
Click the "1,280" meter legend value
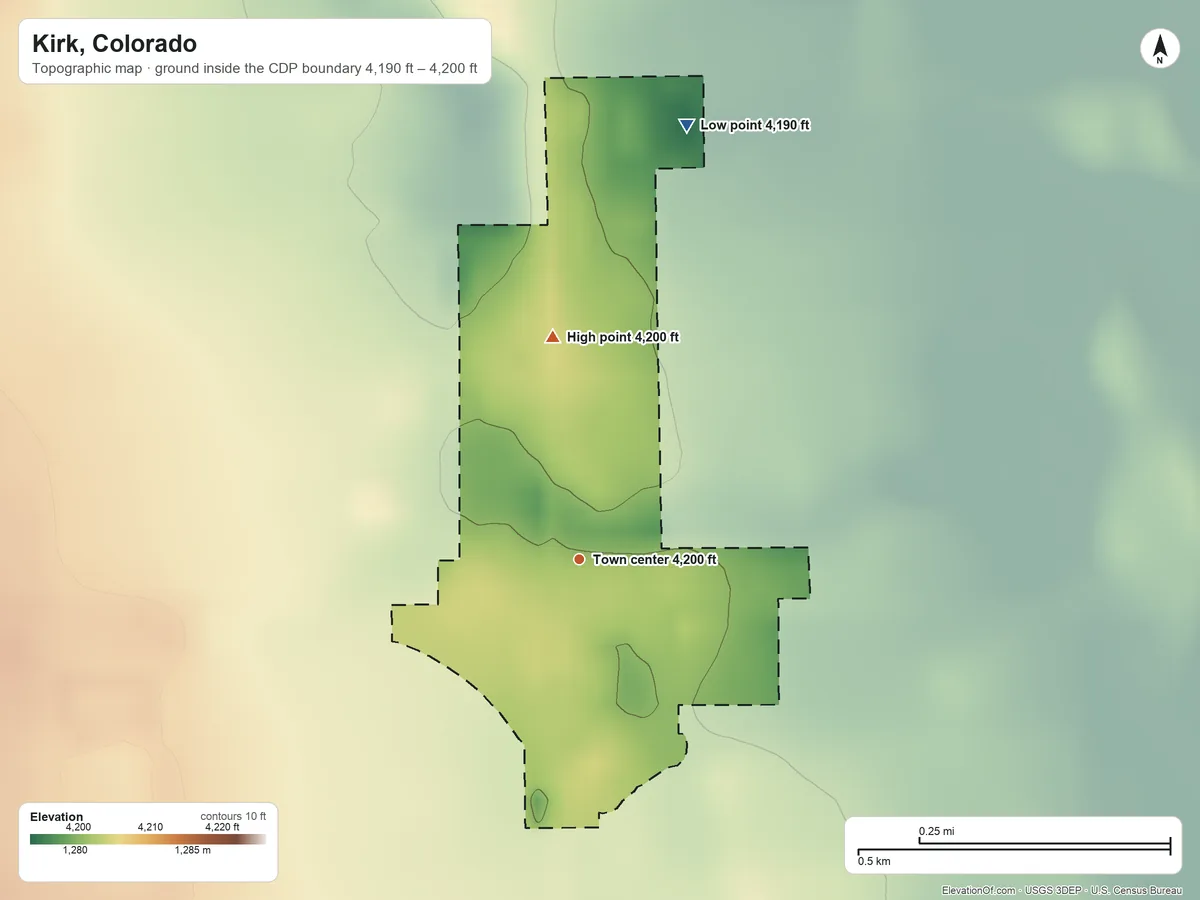pyautogui.click(x=75, y=851)
